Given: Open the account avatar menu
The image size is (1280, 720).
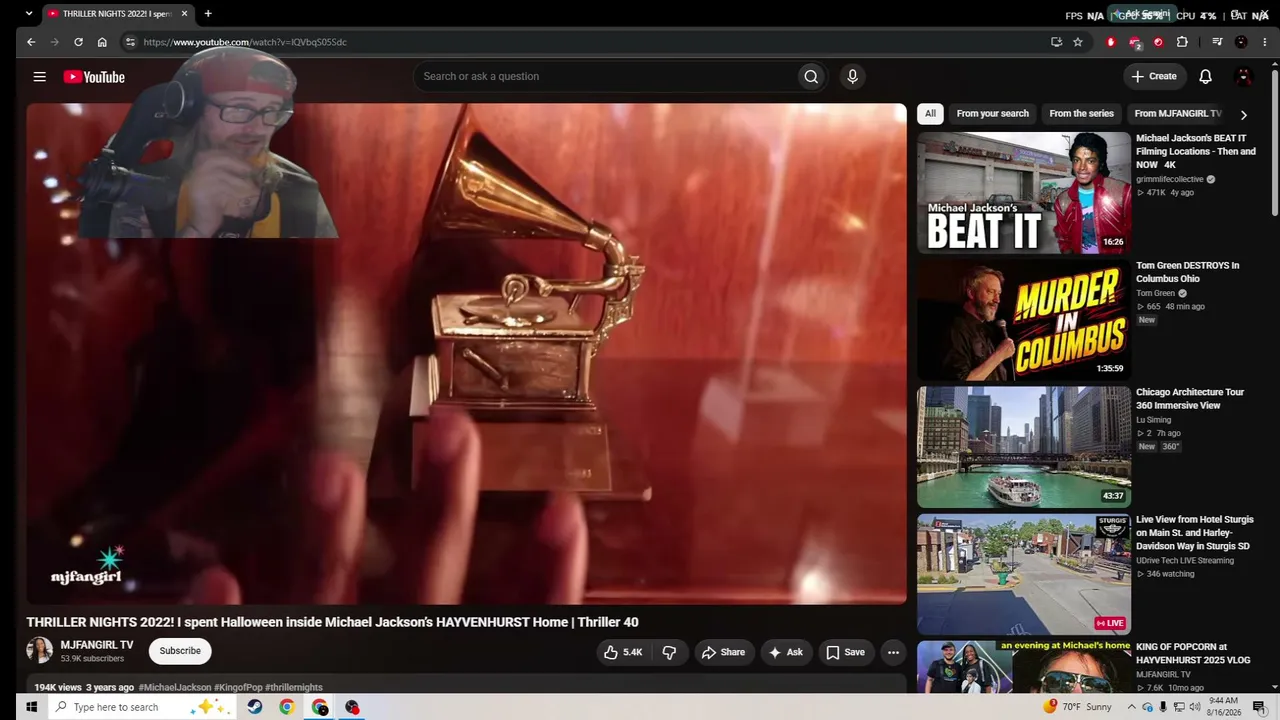Looking at the screenshot, I should click(x=1244, y=76).
